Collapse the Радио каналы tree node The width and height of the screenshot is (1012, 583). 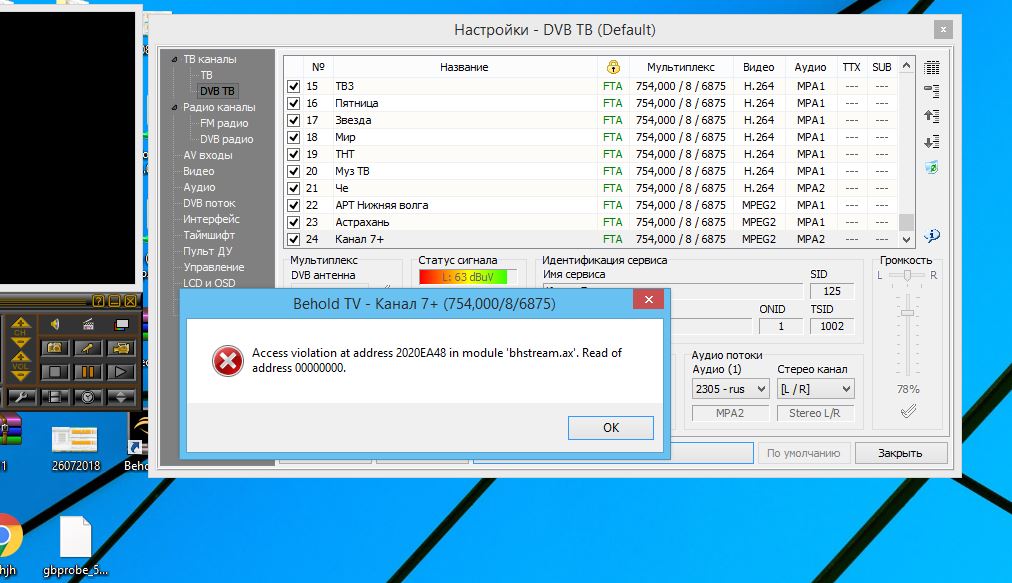pos(175,107)
